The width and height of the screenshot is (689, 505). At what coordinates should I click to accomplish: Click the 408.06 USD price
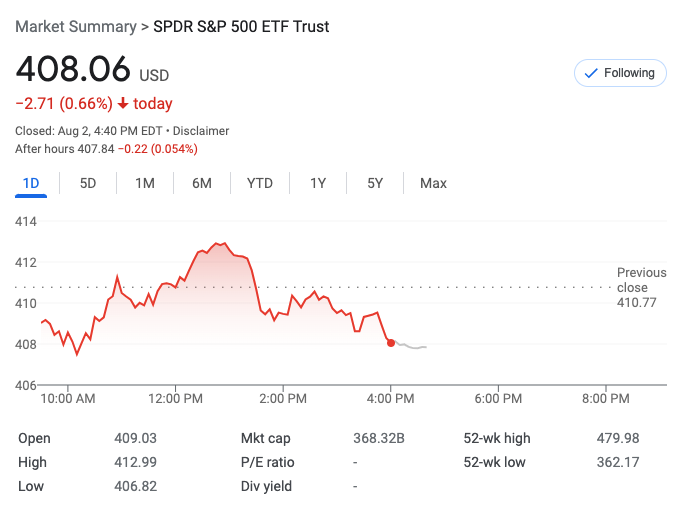tap(92, 69)
